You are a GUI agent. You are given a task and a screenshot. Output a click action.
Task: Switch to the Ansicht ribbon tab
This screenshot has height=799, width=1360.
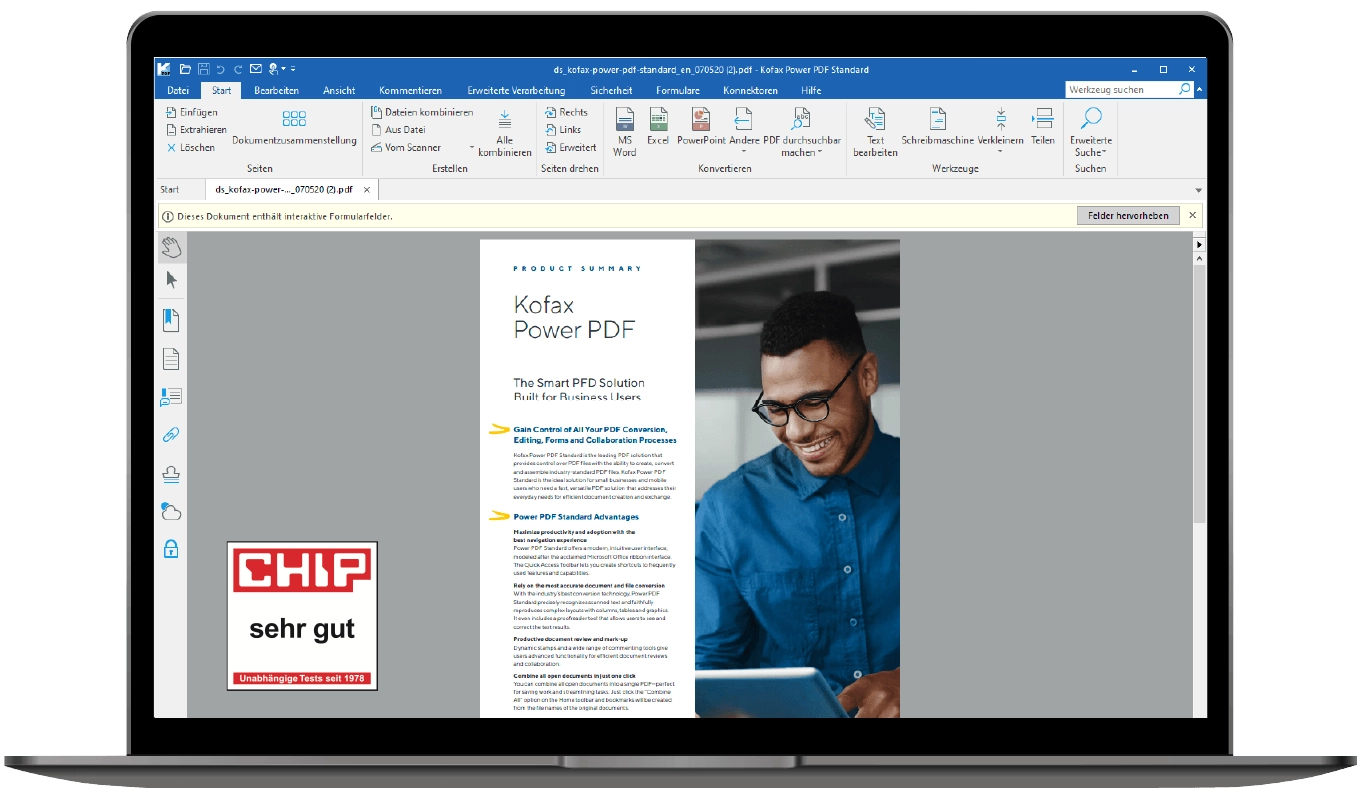pos(339,90)
